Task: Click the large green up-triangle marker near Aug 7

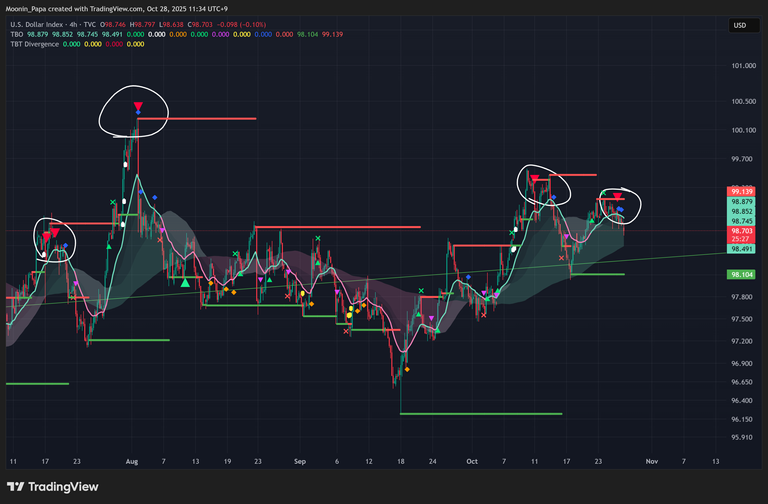Action: point(186,283)
